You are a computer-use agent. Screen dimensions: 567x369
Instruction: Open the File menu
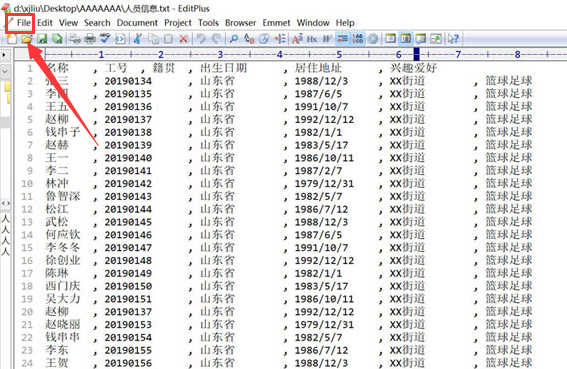pyautogui.click(x=24, y=23)
